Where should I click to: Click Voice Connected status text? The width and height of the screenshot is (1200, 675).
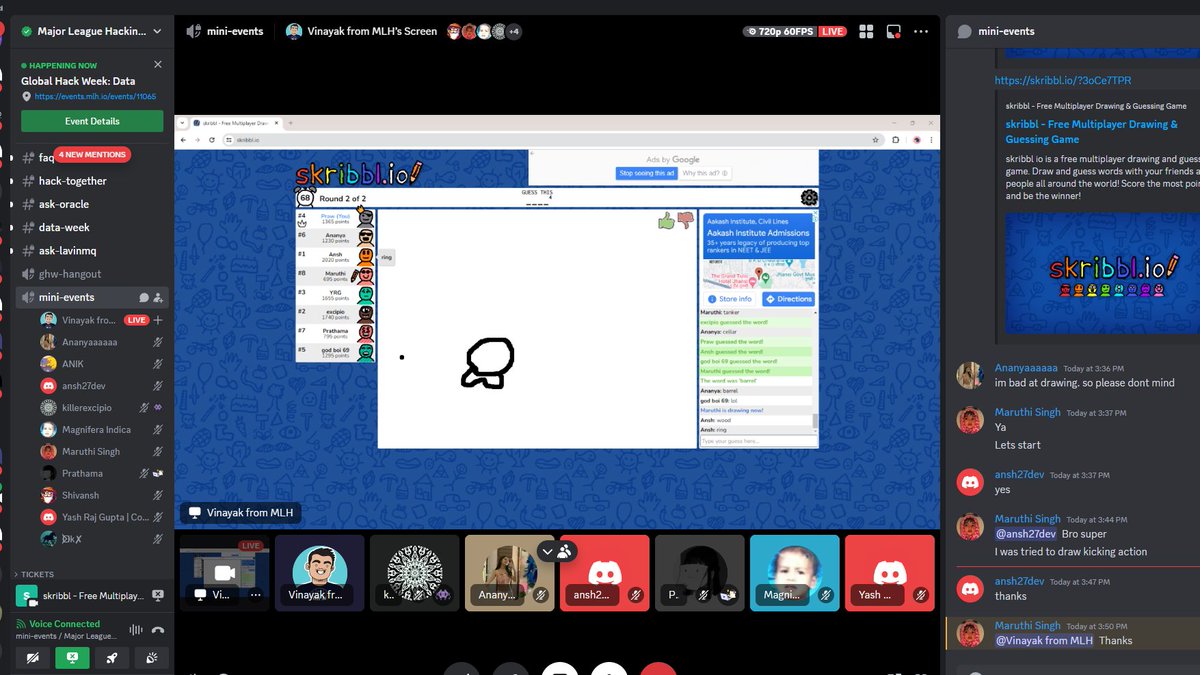tap(65, 624)
